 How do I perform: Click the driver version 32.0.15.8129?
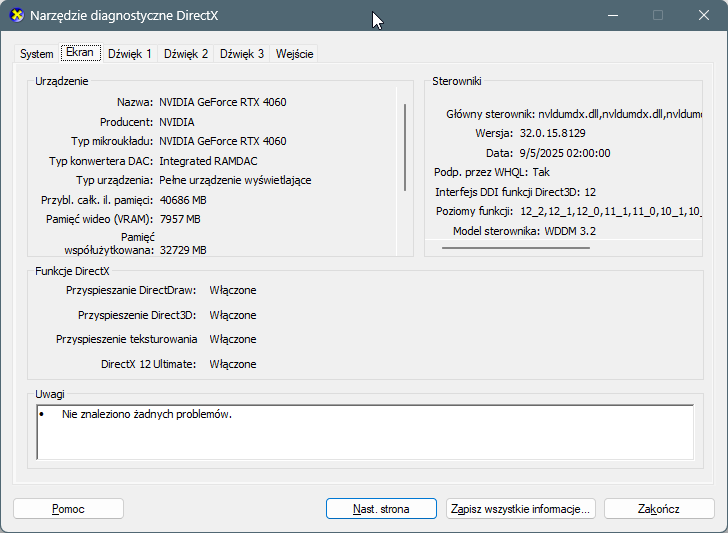coord(552,134)
